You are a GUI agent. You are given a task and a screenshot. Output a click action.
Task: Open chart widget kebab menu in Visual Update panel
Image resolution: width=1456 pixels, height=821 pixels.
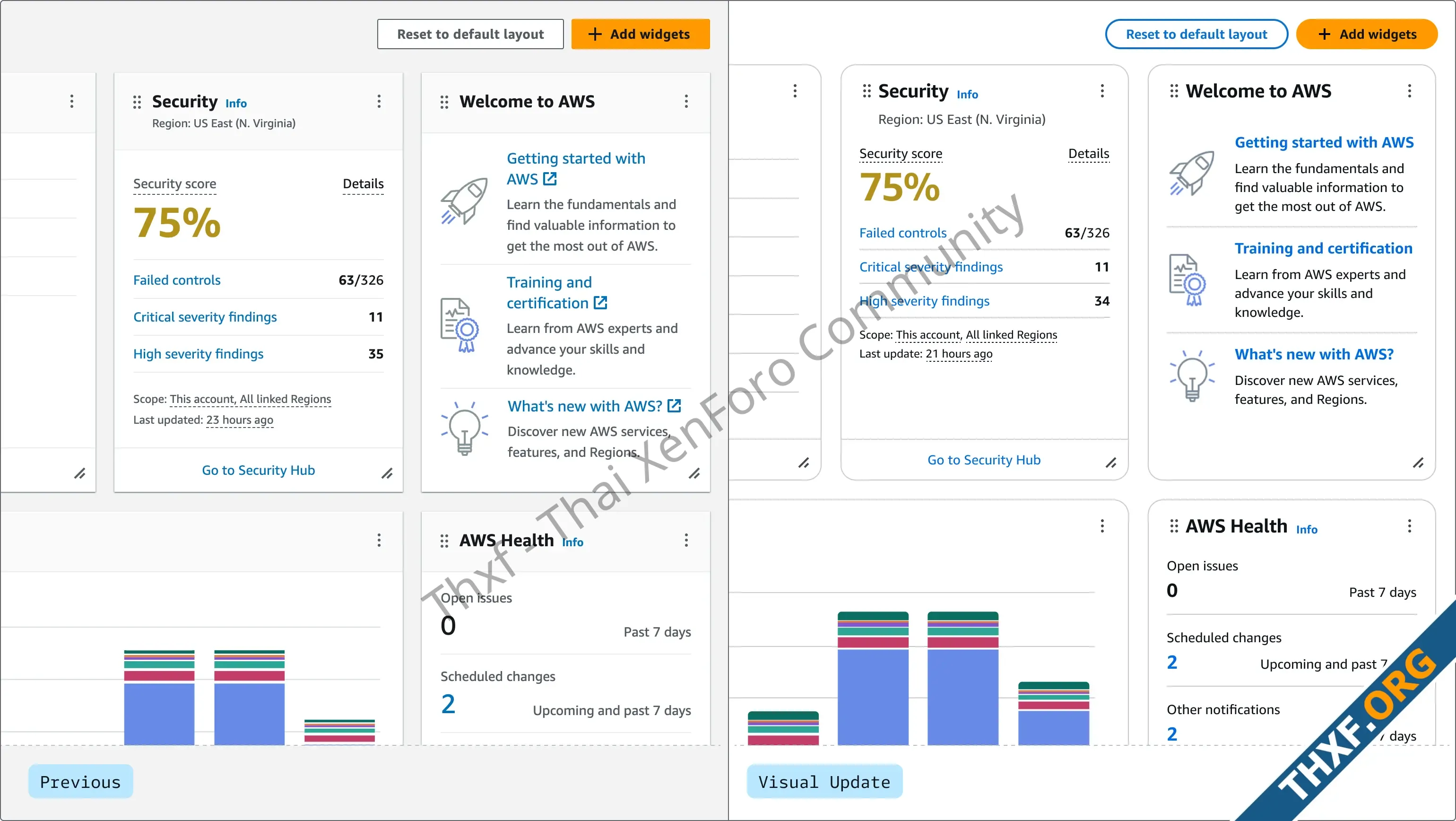pyautogui.click(x=1102, y=526)
